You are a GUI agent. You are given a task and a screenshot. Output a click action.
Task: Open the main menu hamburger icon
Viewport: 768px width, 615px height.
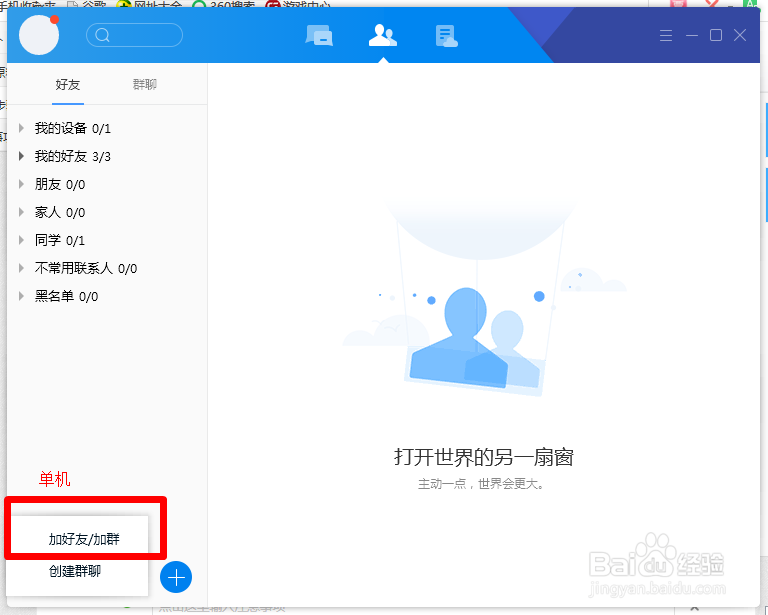coord(666,35)
